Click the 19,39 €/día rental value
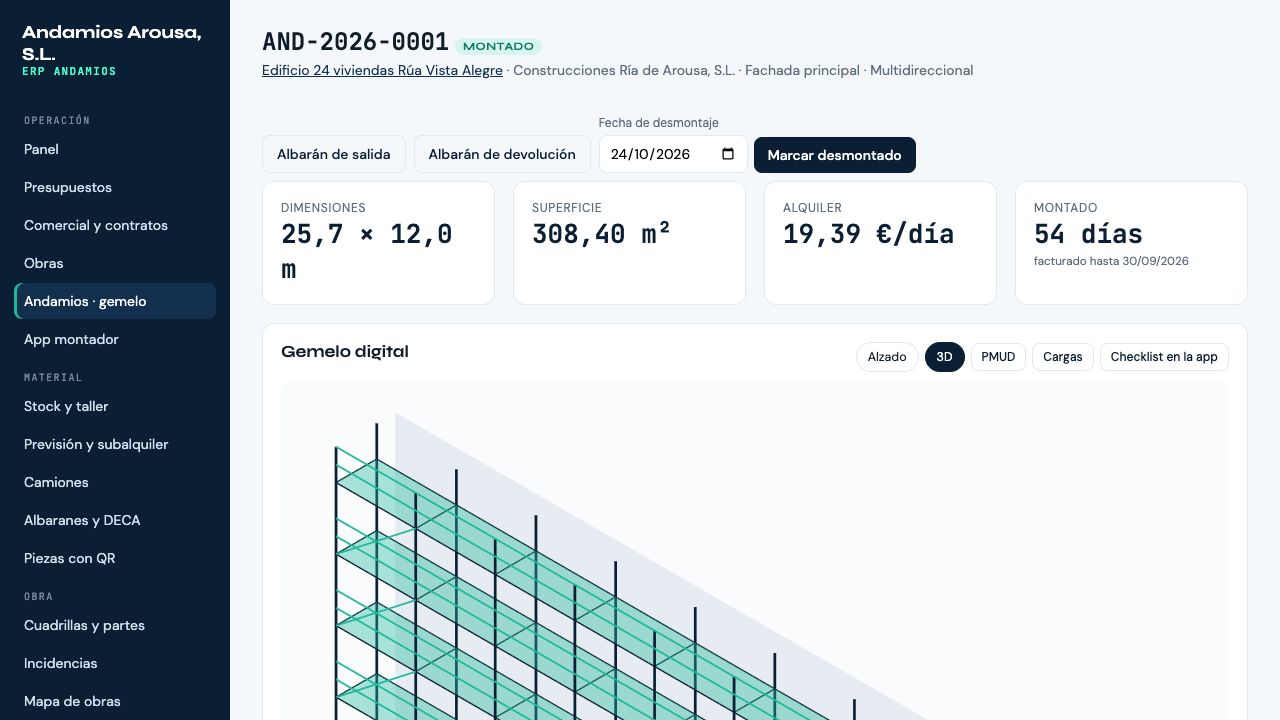Image resolution: width=1280 pixels, height=720 pixels. pyautogui.click(x=868, y=234)
